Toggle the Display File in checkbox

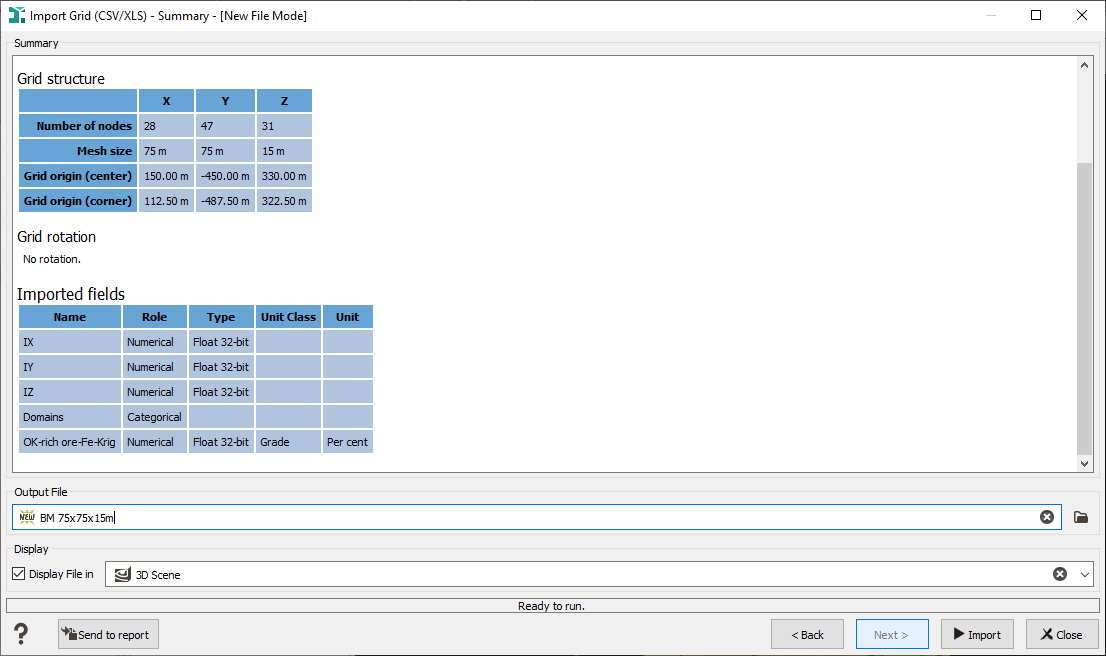pyautogui.click(x=19, y=574)
